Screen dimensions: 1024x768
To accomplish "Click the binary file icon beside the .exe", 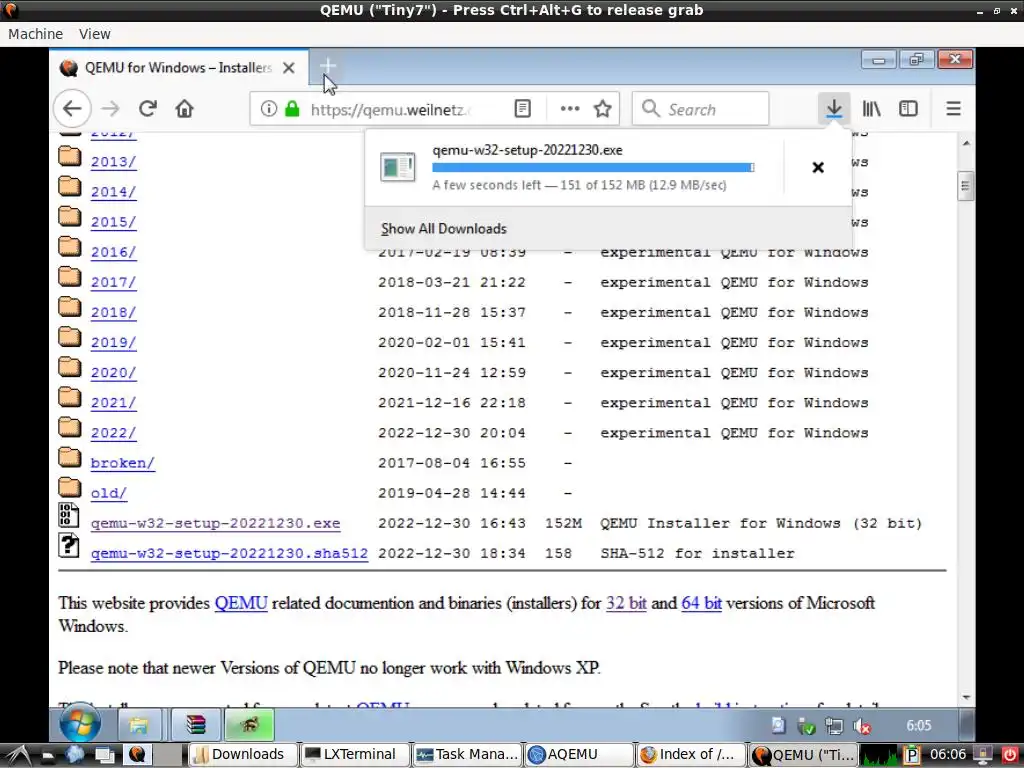I will [69, 515].
